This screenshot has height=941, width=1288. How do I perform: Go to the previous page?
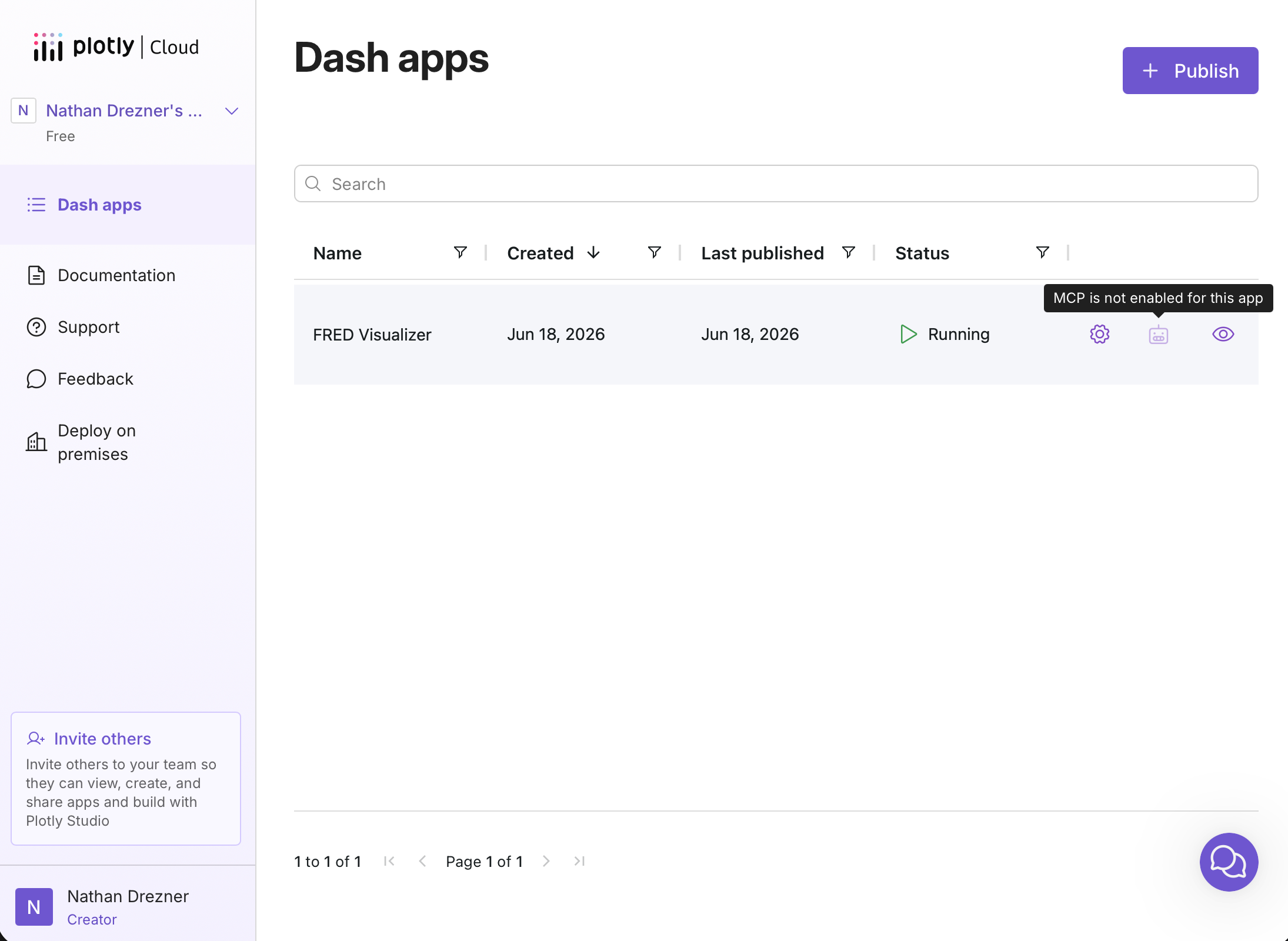click(x=422, y=861)
